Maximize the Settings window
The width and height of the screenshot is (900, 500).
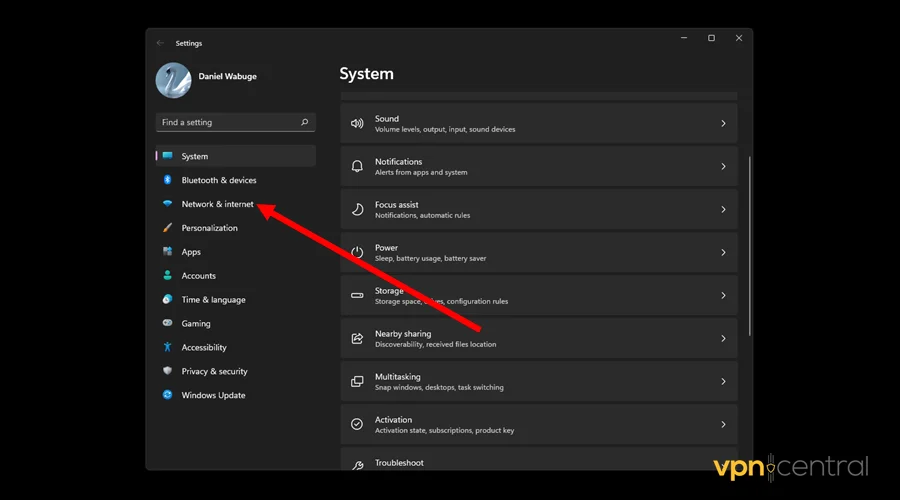[x=711, y=38]
